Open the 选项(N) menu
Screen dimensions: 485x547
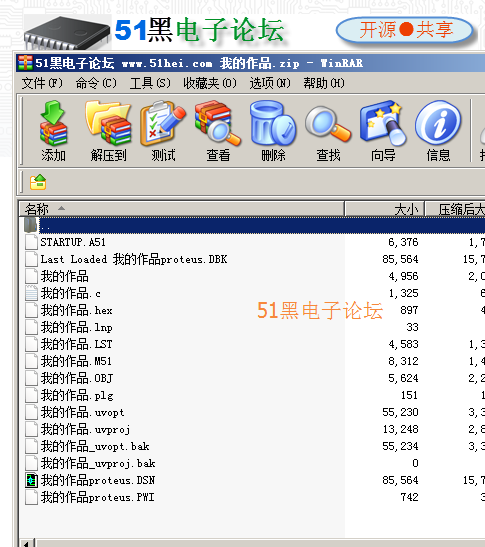click(x=270, y=83)
